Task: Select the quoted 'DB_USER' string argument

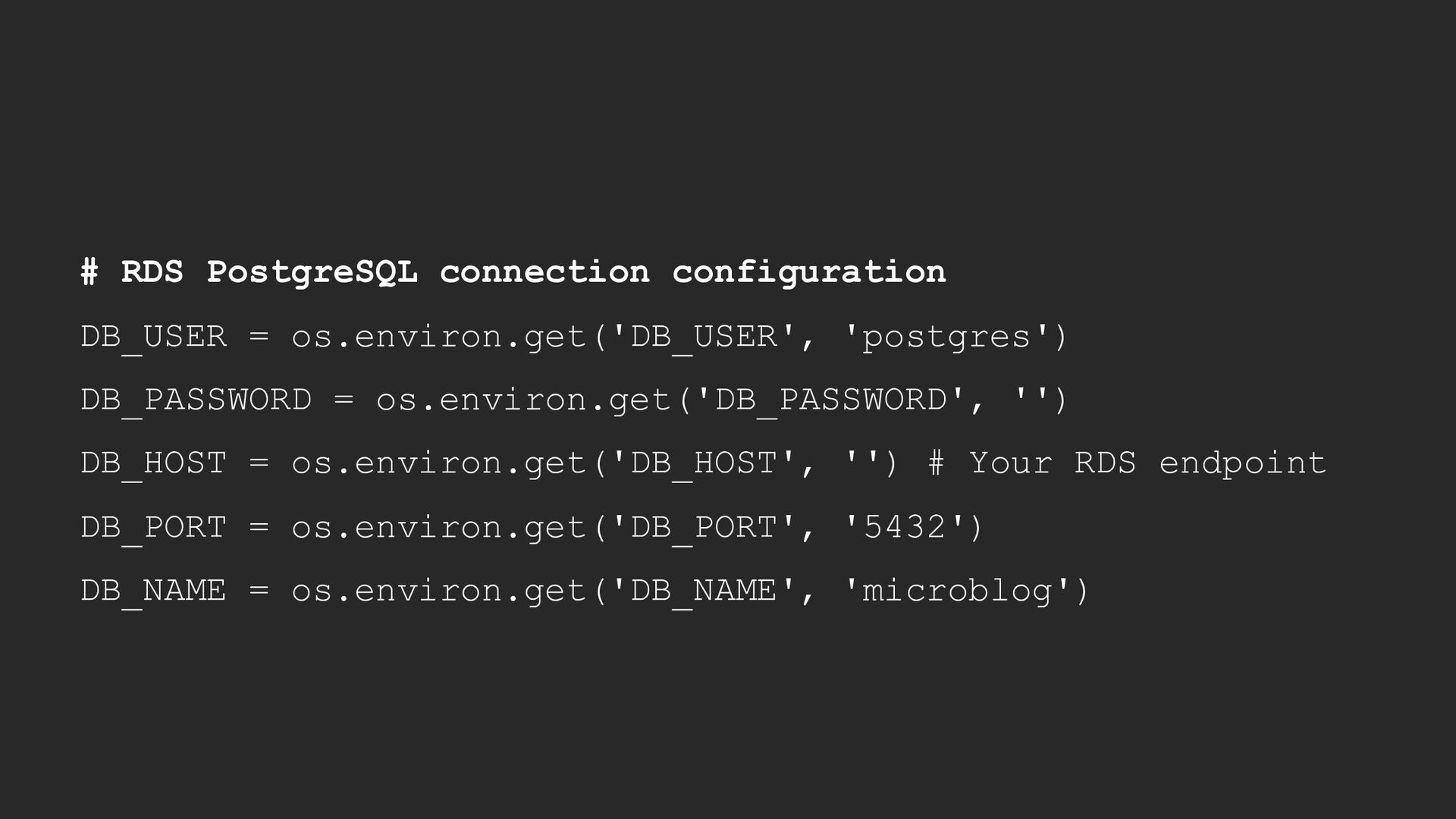Action: click(x=704, y=337)
